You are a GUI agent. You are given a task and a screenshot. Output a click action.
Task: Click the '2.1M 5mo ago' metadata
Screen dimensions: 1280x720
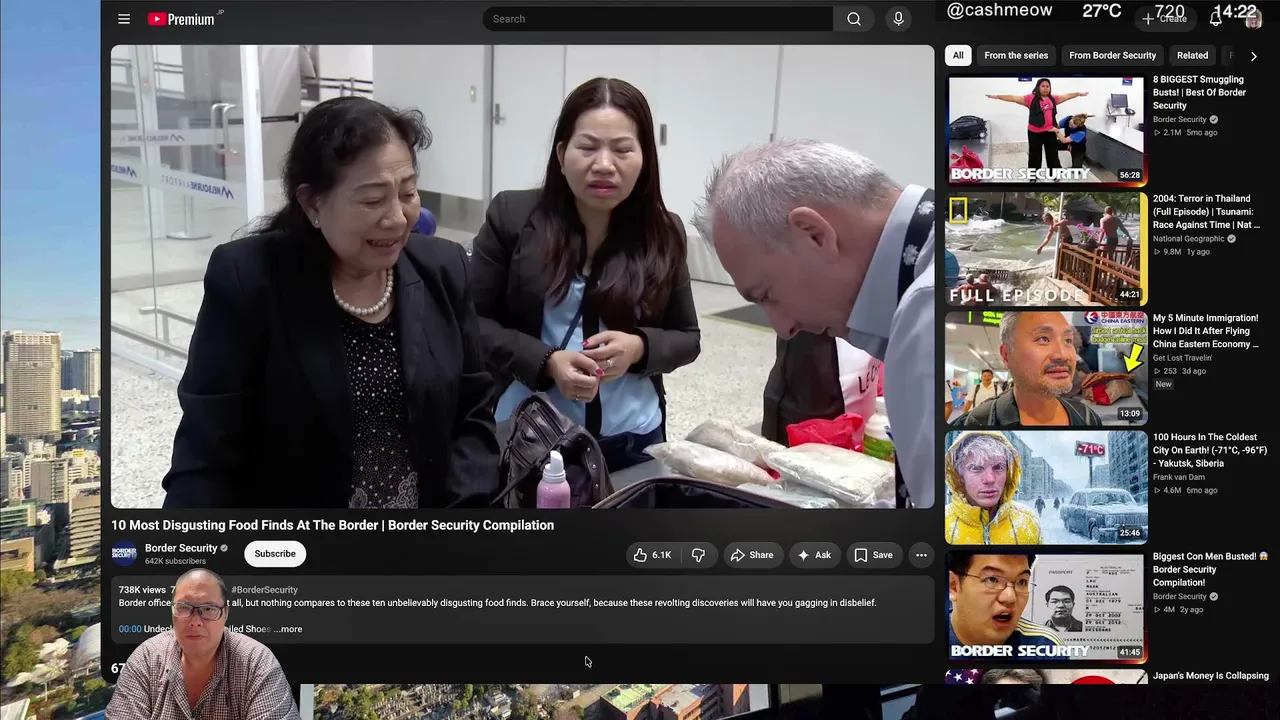[x=1185, y=132]
